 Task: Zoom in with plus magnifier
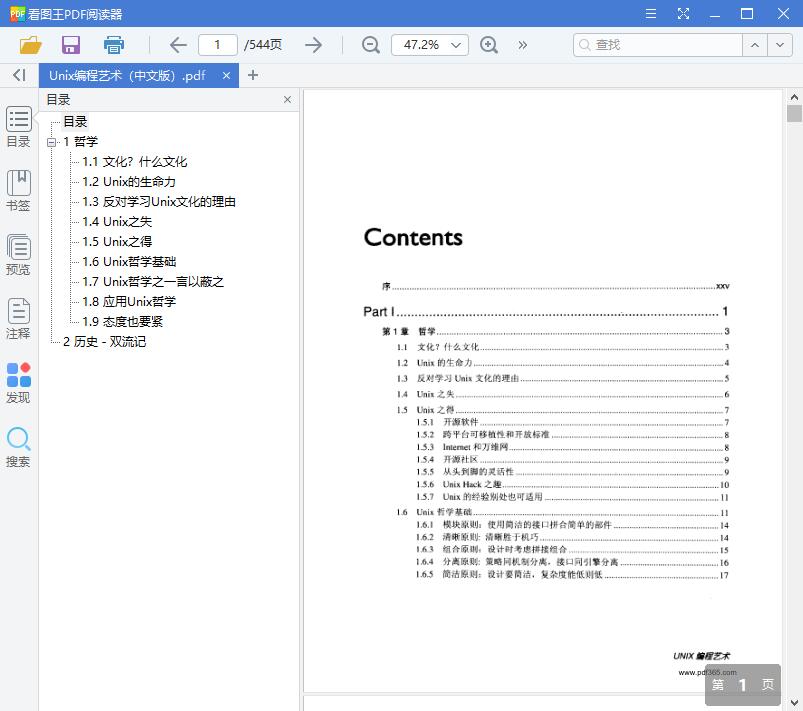(489, 45)
